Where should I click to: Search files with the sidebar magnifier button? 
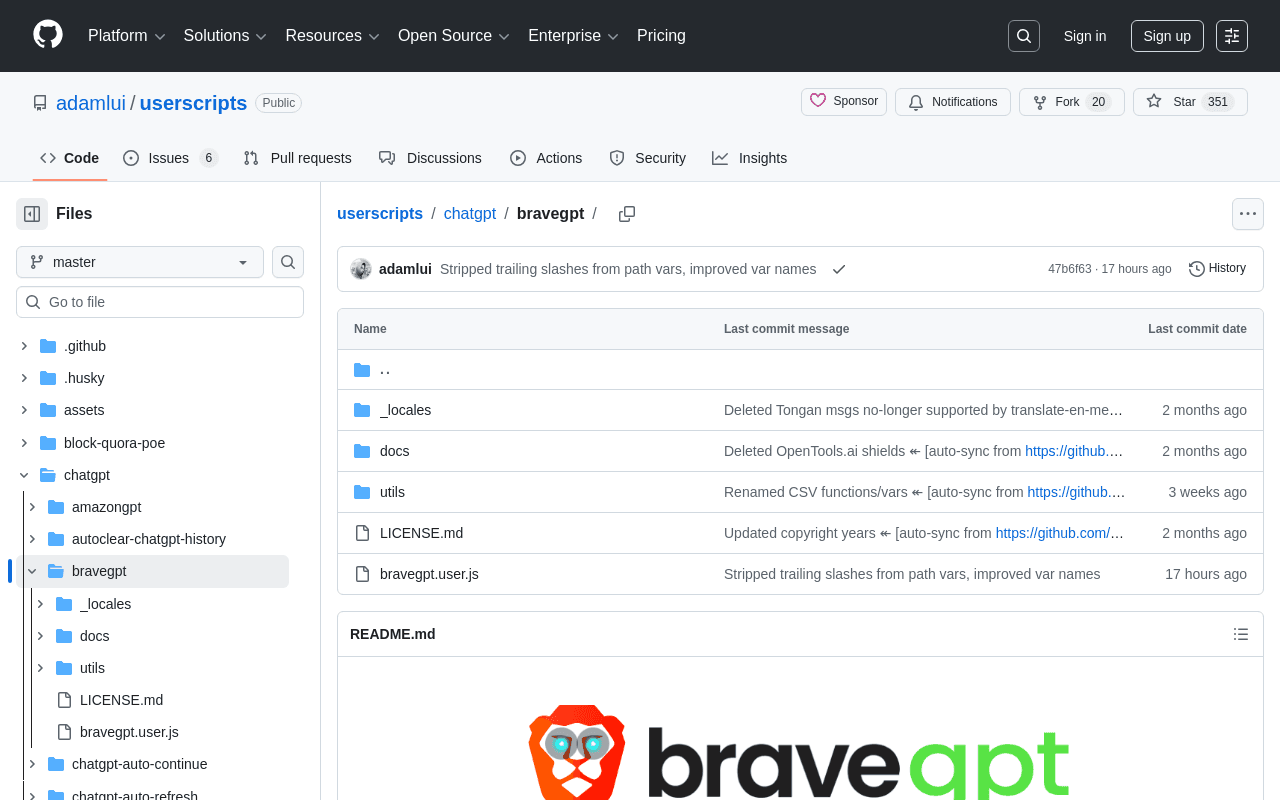click(288, 262)
